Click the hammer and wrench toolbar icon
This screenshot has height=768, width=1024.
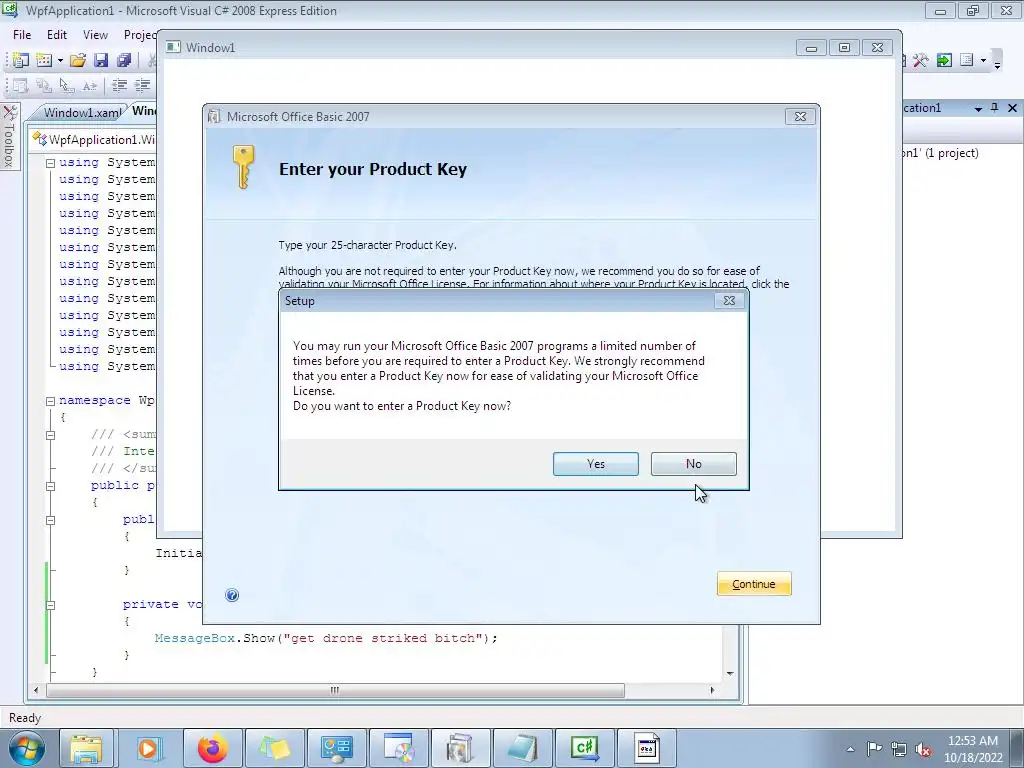(x=920, y=61)
